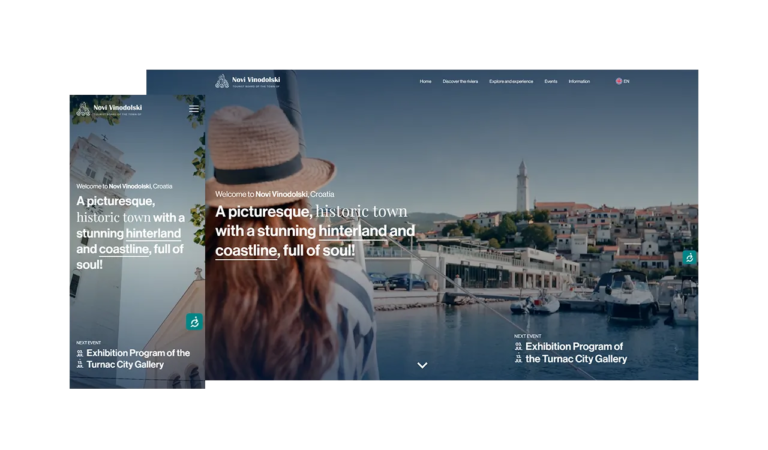Click the language flag icon beside EN
Screen dimensions: 768x450
pyautogui.click(x=619, y=81)
